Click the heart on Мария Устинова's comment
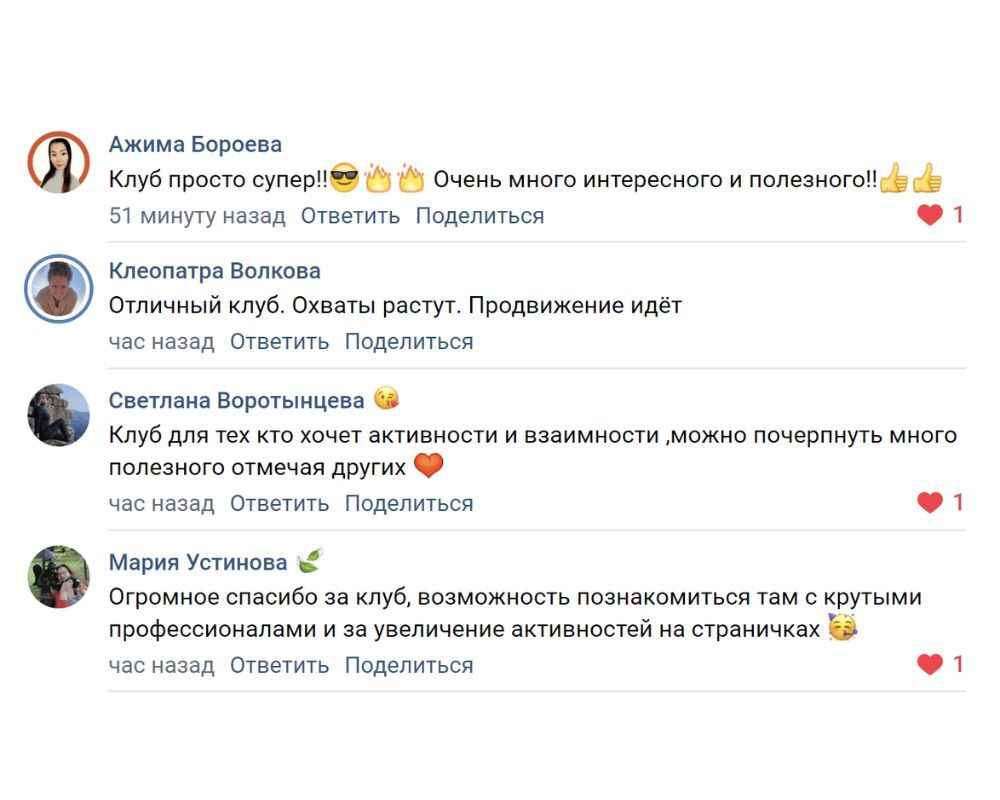Screen dimensions: 1000x800 click(x=930, y=664)
